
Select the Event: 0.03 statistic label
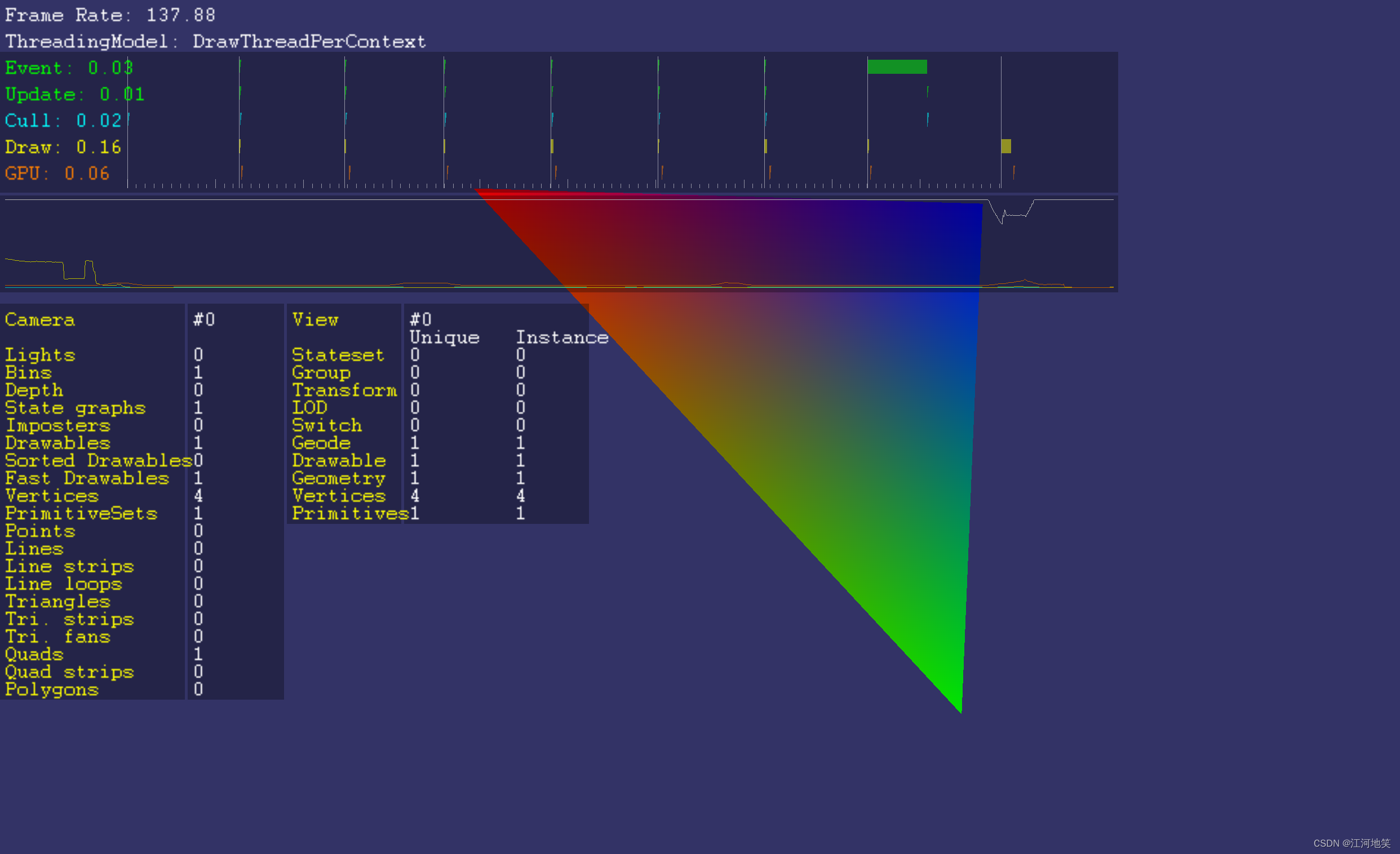coord(68,68)
